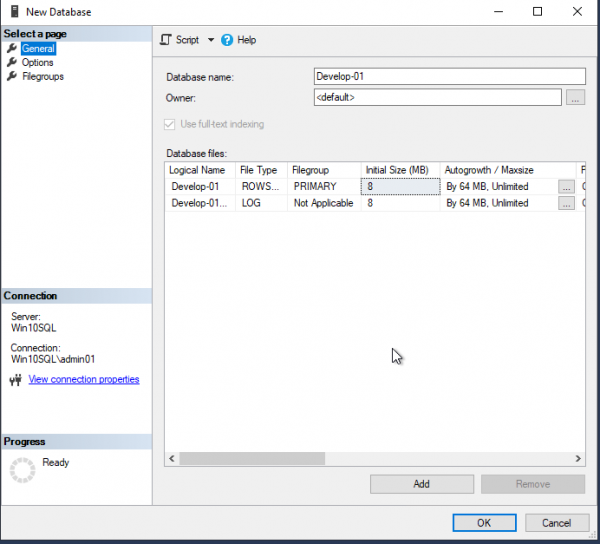Open autogrowth settings for ROWS file
The image size is (600, 544).
(566, 187)
